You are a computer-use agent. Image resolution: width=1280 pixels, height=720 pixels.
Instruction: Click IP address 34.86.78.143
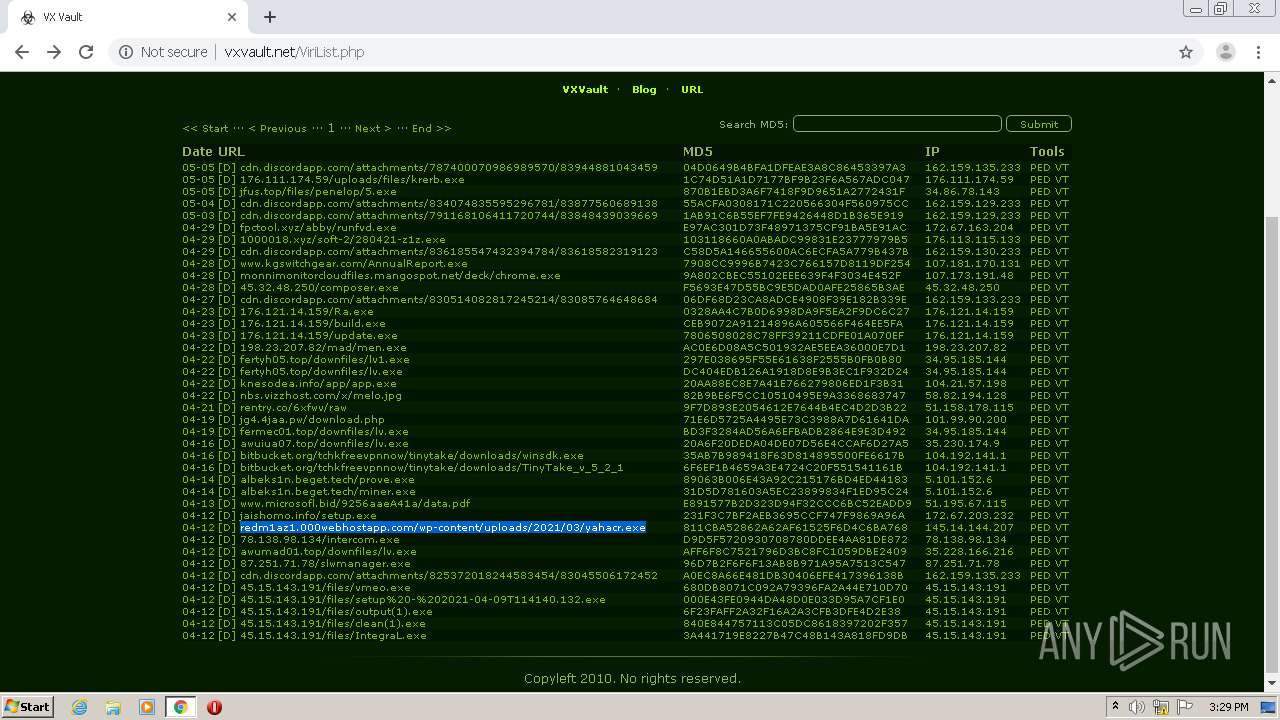[962, 192]
